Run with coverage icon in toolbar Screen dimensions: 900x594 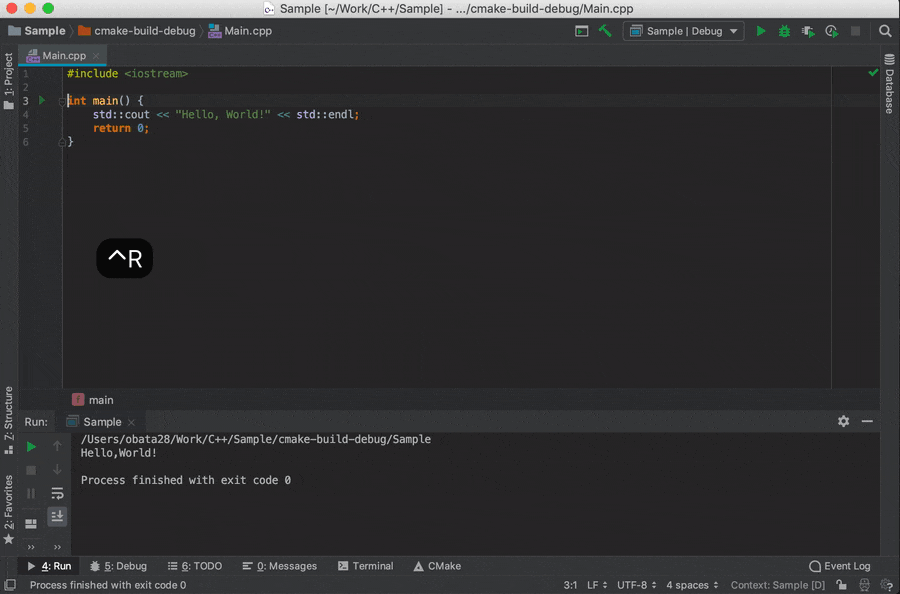tap(808, 31)
